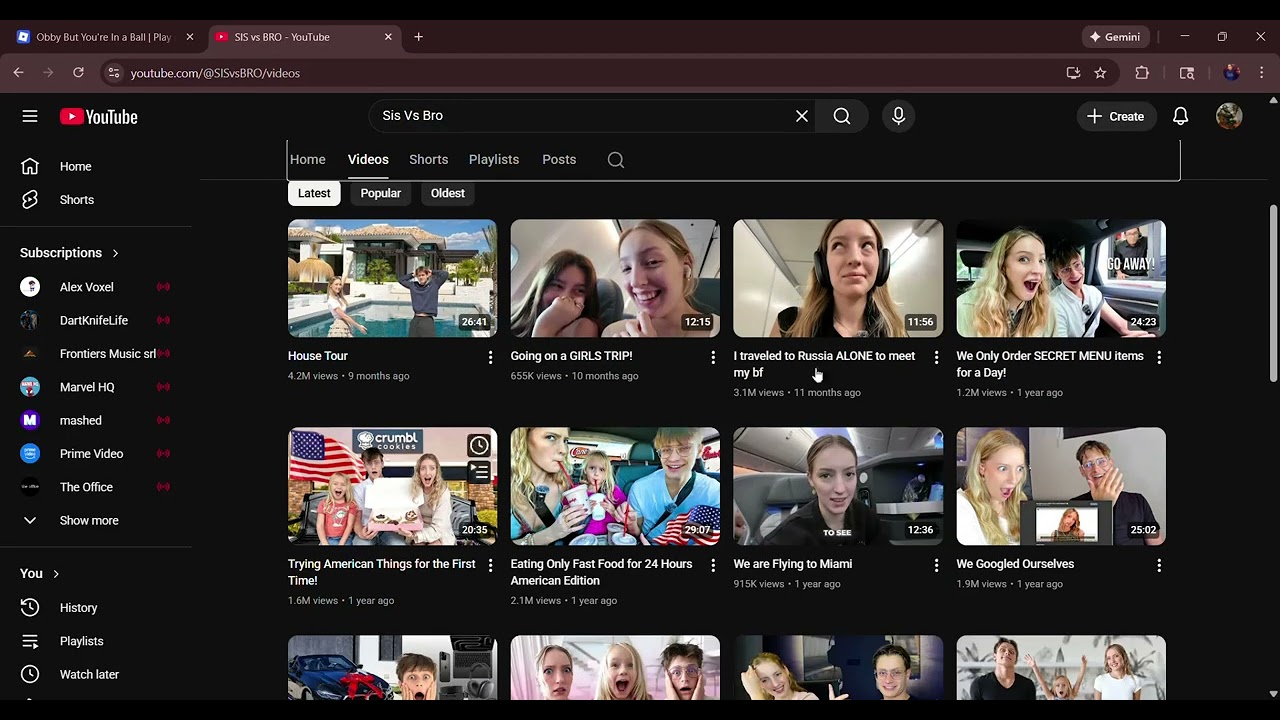1280x720 pixels.
Task: Click the channel search magnifier icon
Action: coord(616,160)
